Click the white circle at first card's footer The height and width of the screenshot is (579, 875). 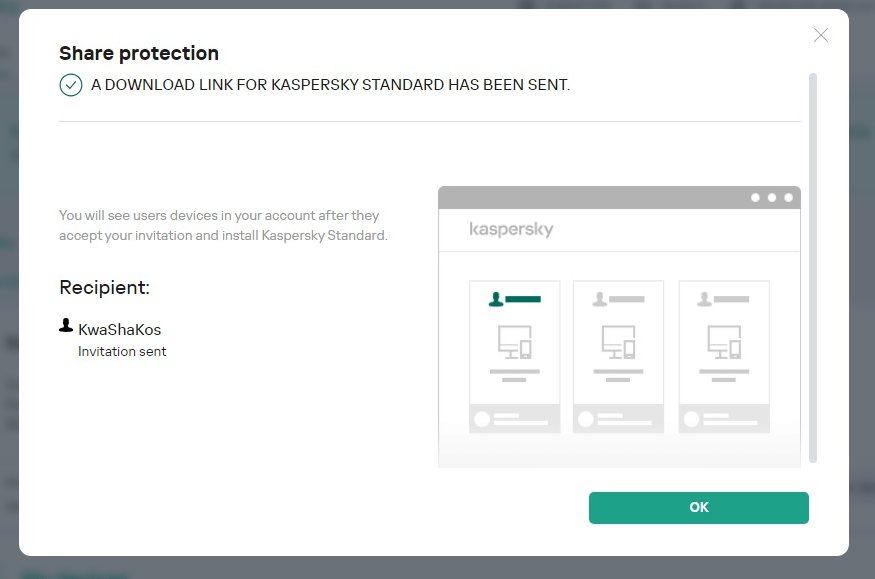tap(482, 419)
